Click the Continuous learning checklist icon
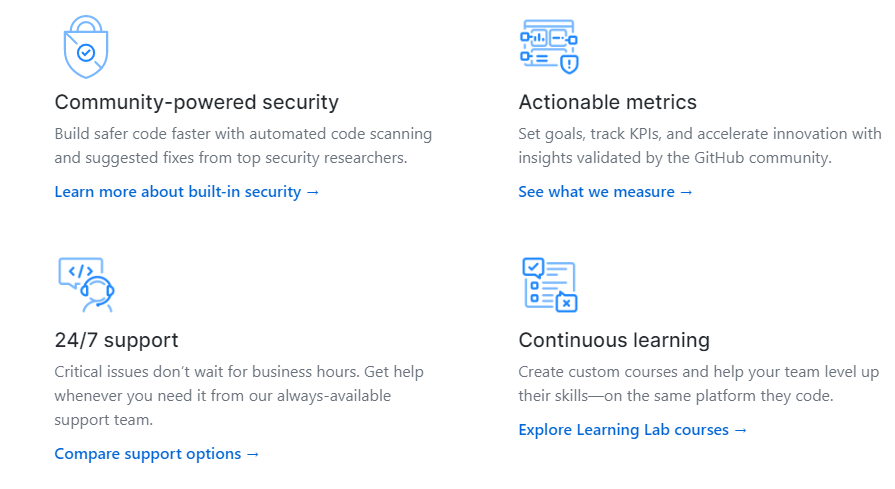895x489 pixels. (549, 285)
